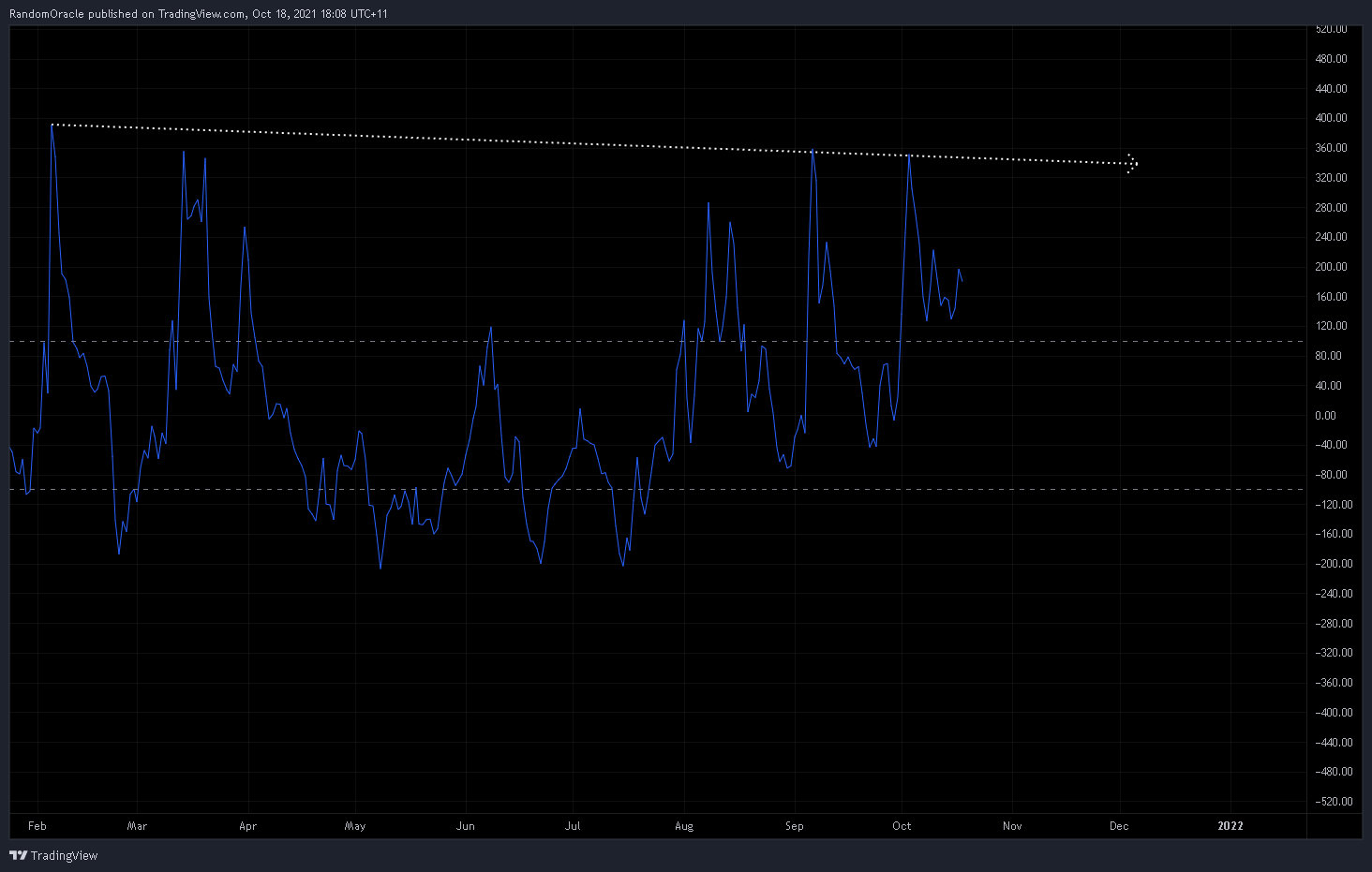Click the −80.00 price scale value
This screenshot has width=1372, height=872.
(1331, 475)
